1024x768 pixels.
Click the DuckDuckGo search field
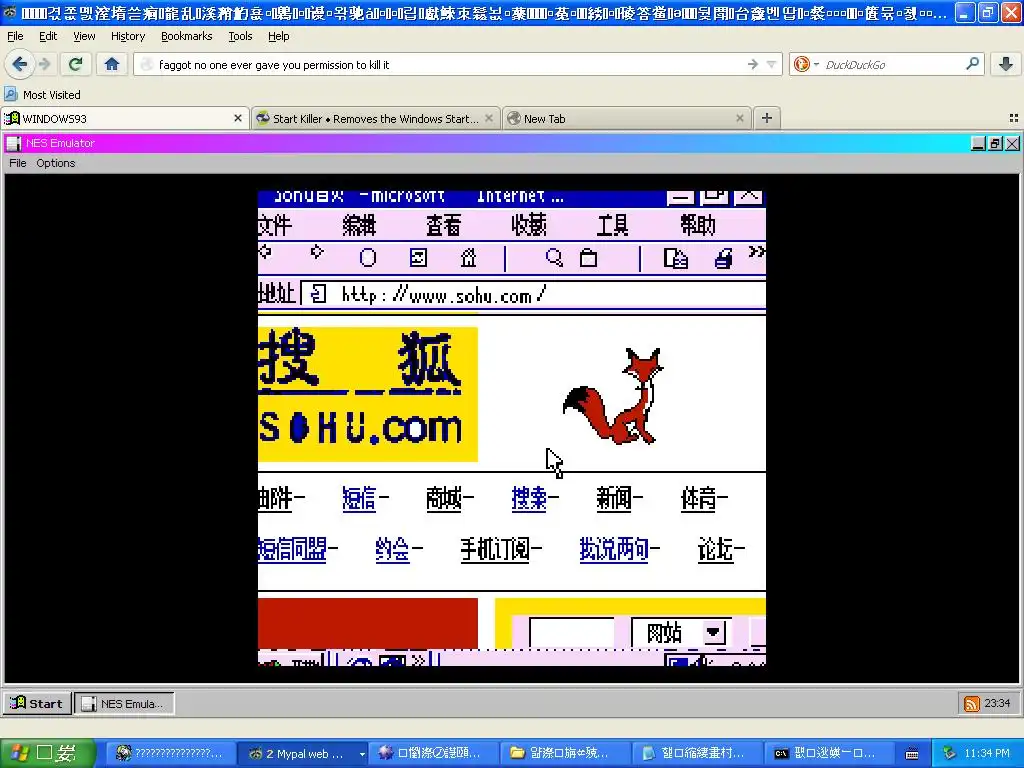891,64
